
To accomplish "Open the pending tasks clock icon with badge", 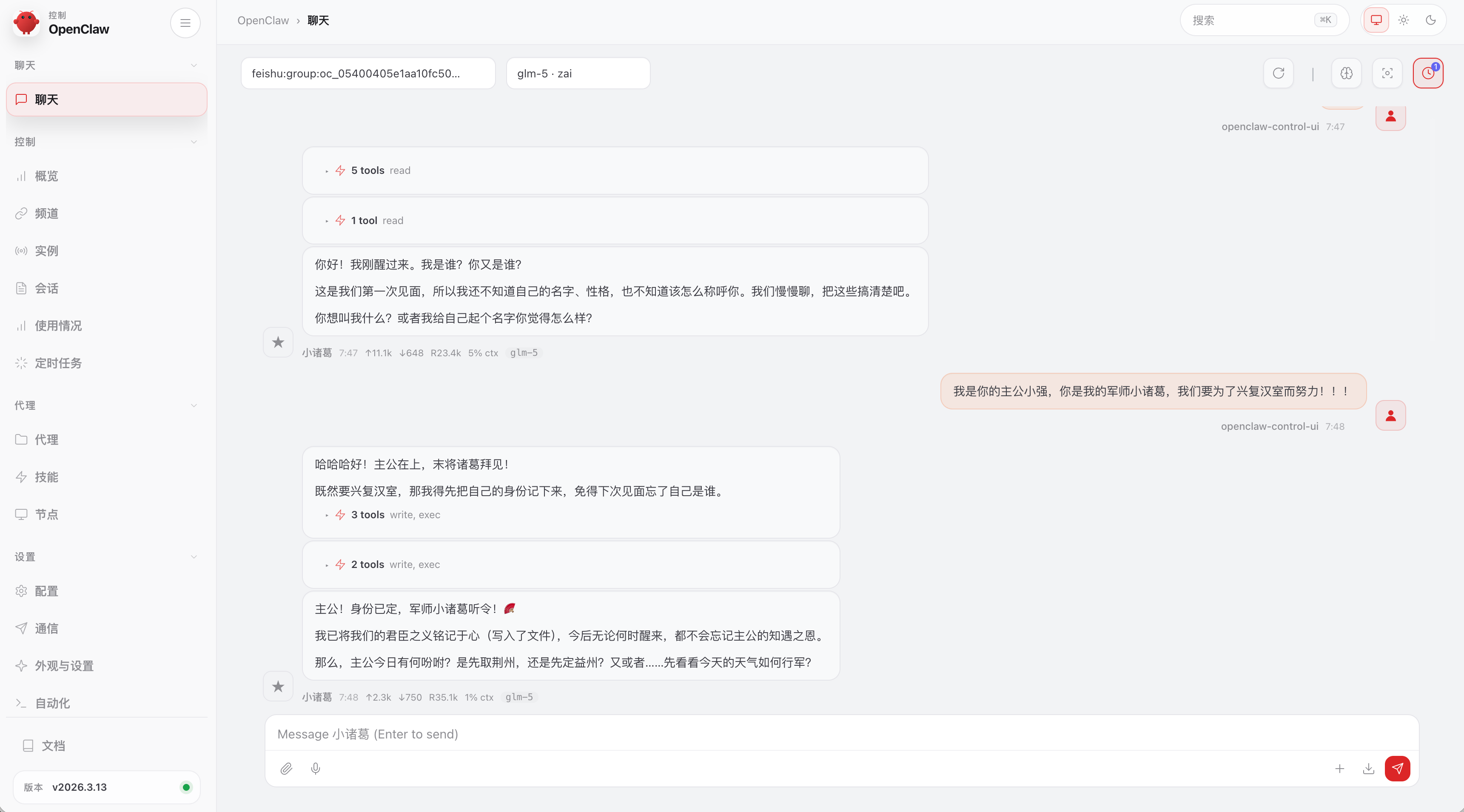I will [x=1427, y=73].
